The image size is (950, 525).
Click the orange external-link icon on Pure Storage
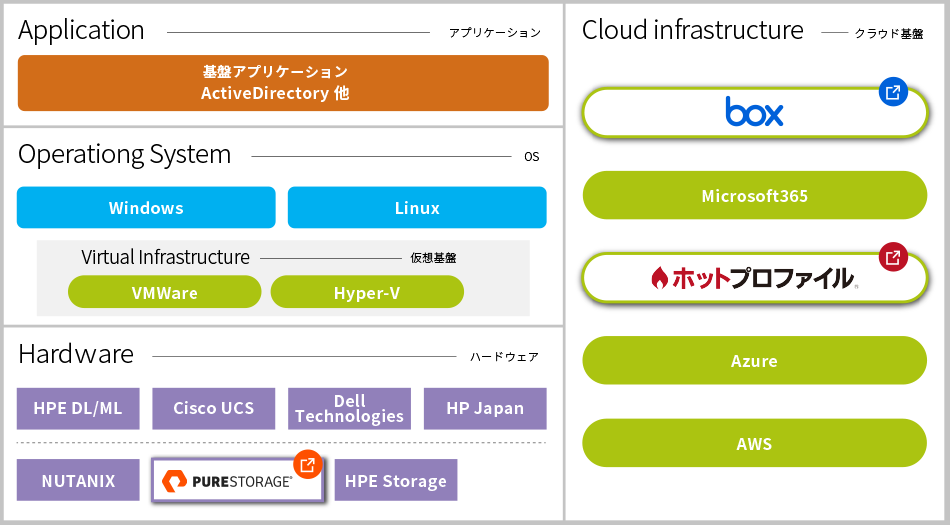pos(308,464)
